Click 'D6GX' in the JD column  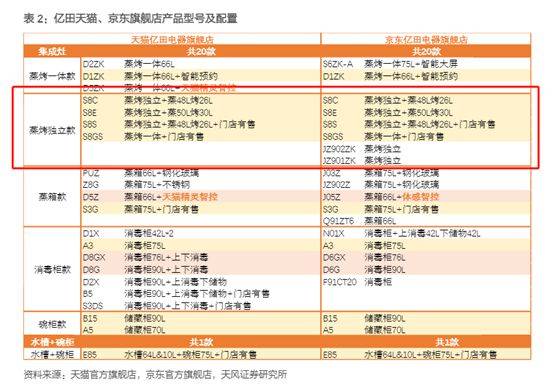coord(334,257)
